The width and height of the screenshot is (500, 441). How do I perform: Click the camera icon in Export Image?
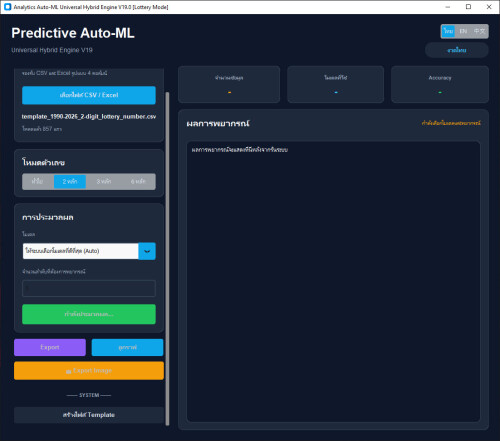68,371
